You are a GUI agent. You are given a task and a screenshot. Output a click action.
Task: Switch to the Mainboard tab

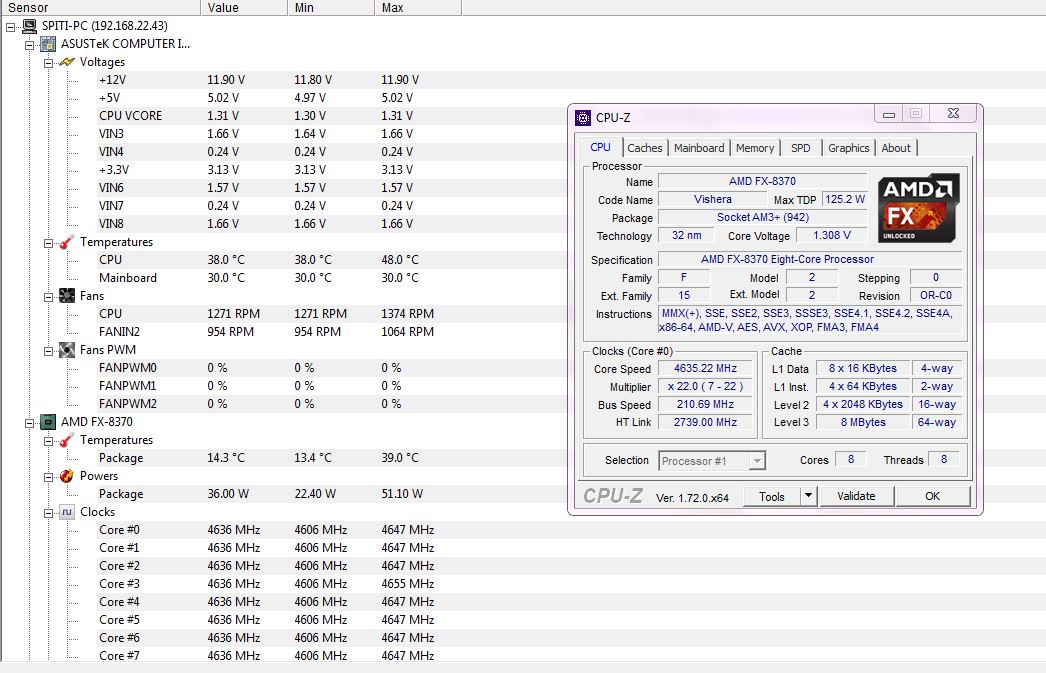click(x=698, y=148)
